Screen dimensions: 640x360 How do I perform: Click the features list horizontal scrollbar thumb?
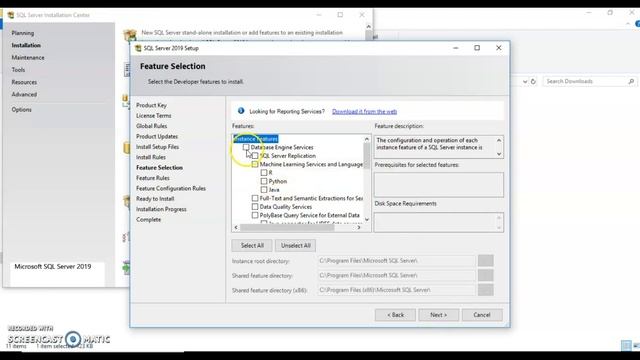(x=287, y=227)
